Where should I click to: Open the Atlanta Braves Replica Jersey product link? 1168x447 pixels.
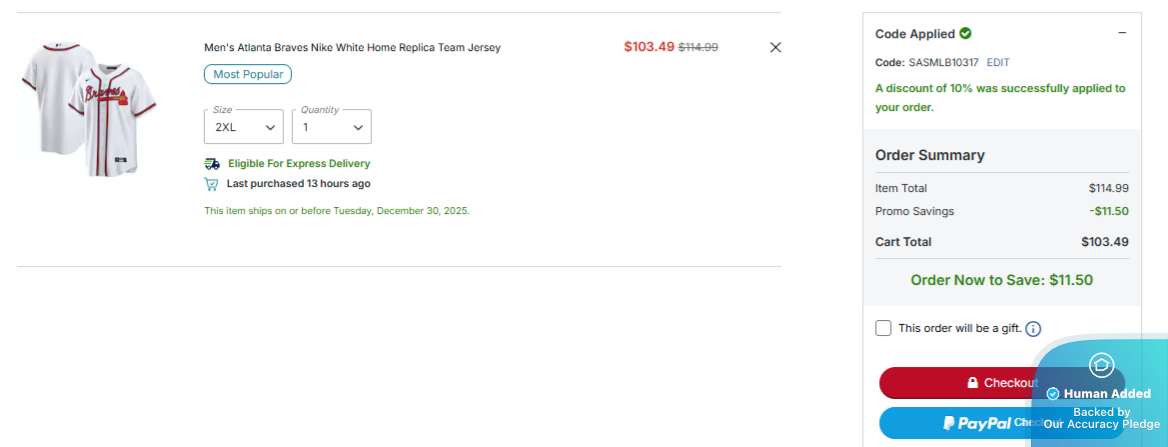tap(352, 47)
